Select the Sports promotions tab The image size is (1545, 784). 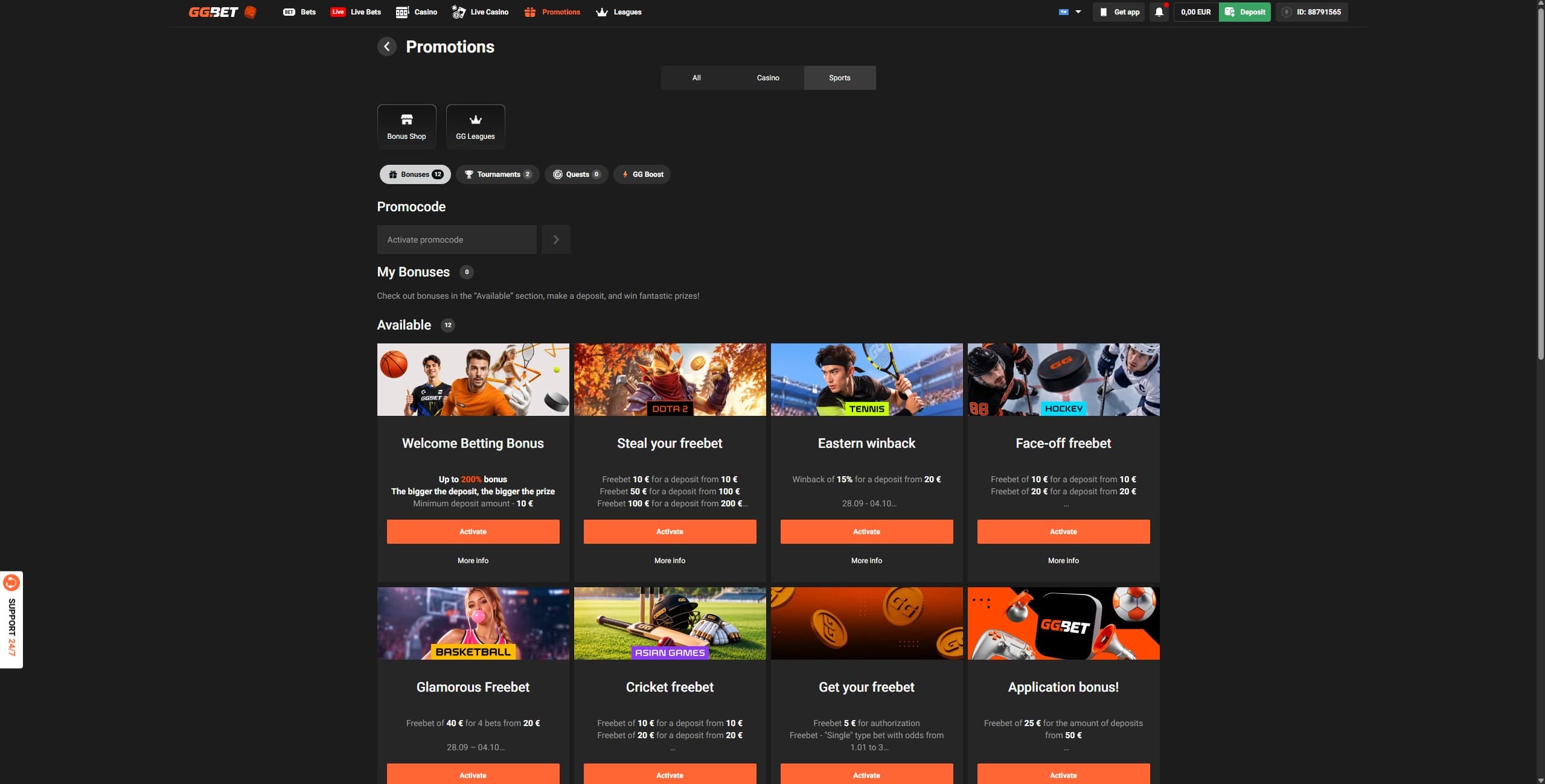tap(839, 78)
